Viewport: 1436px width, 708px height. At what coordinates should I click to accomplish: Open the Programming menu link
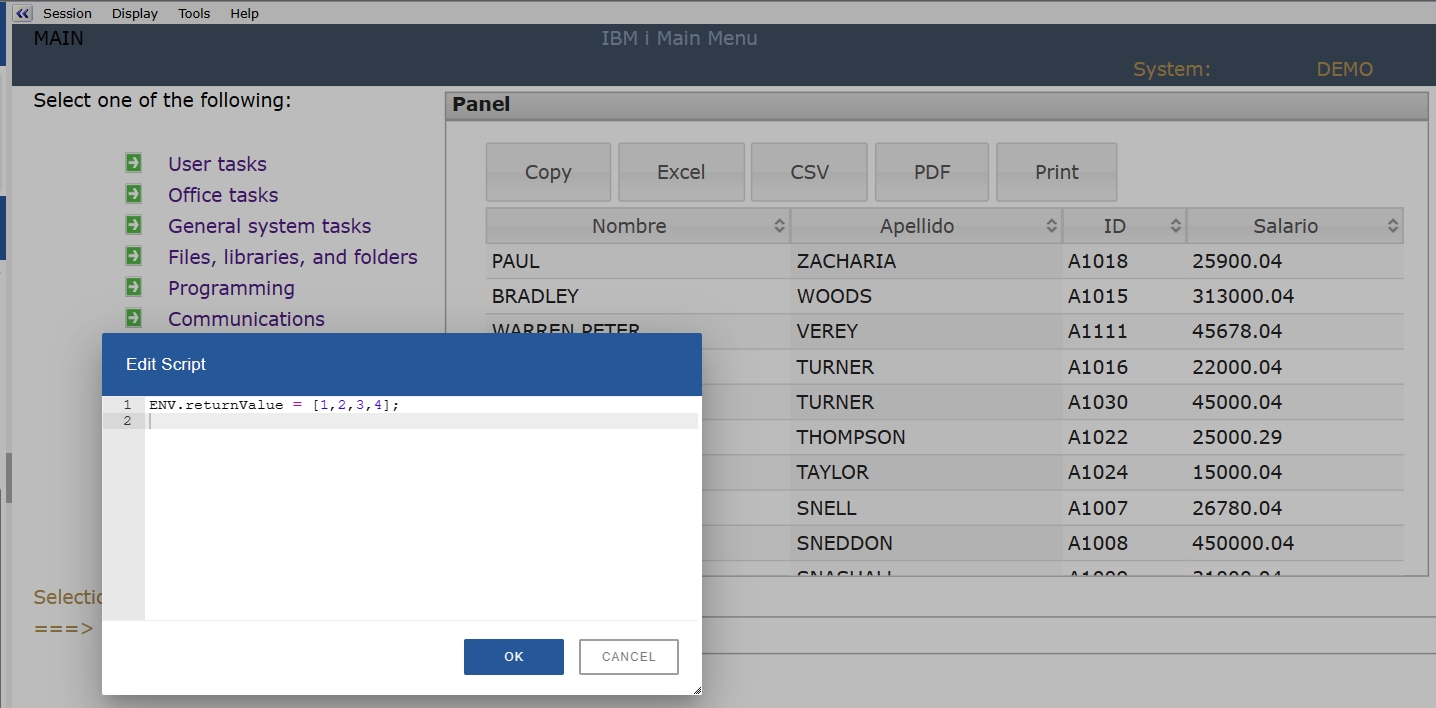(x=231, y=288)
